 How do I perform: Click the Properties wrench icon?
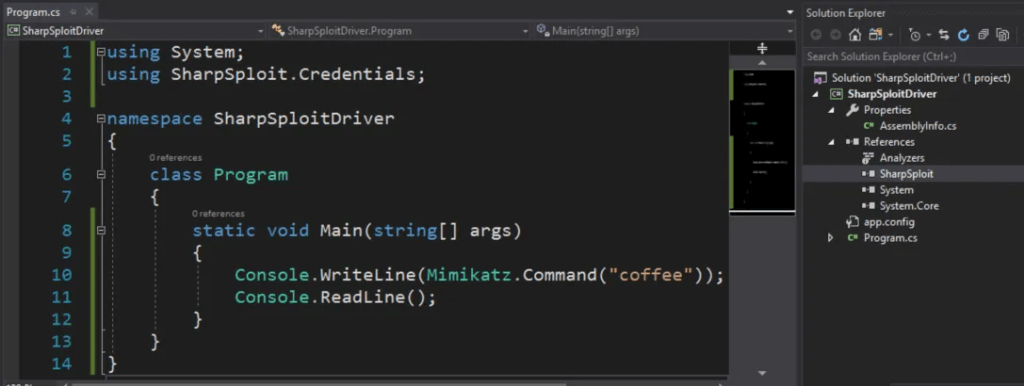pyautogui.click(x=852, y=110)
